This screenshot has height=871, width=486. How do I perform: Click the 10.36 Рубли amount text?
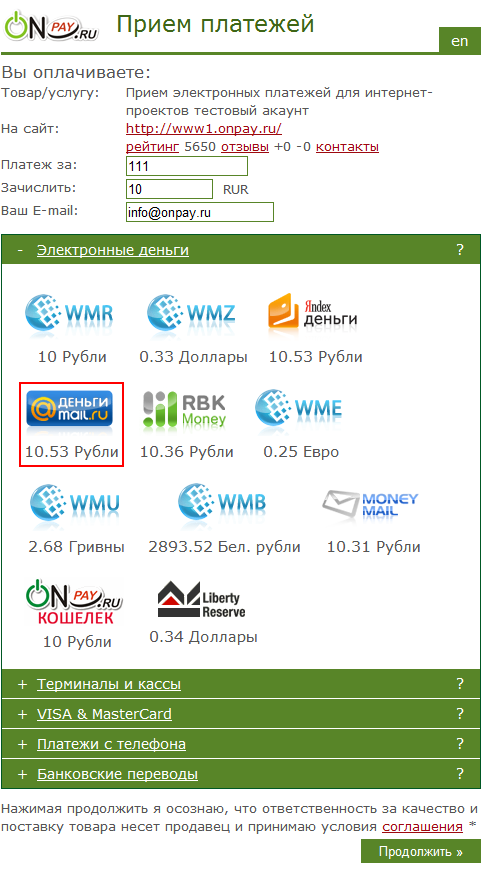187,452
